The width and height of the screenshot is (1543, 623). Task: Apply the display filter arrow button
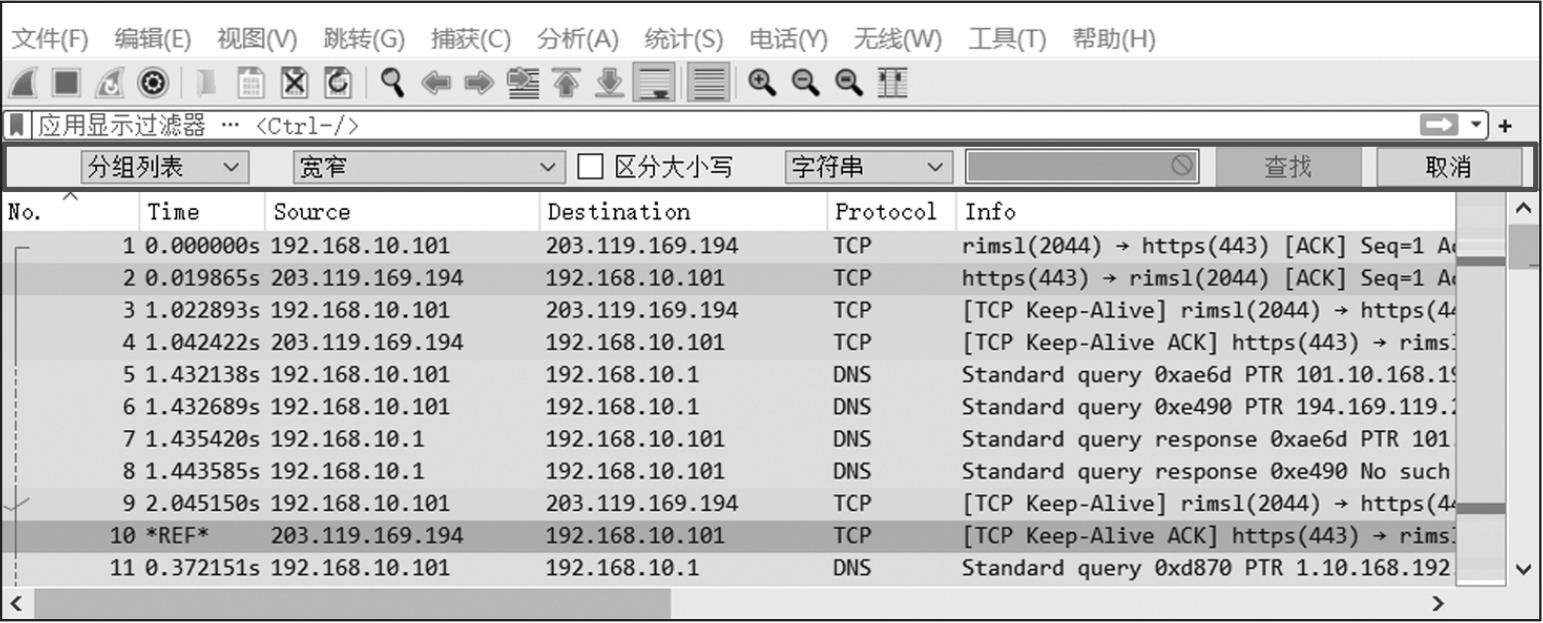tap(1440, 125)
